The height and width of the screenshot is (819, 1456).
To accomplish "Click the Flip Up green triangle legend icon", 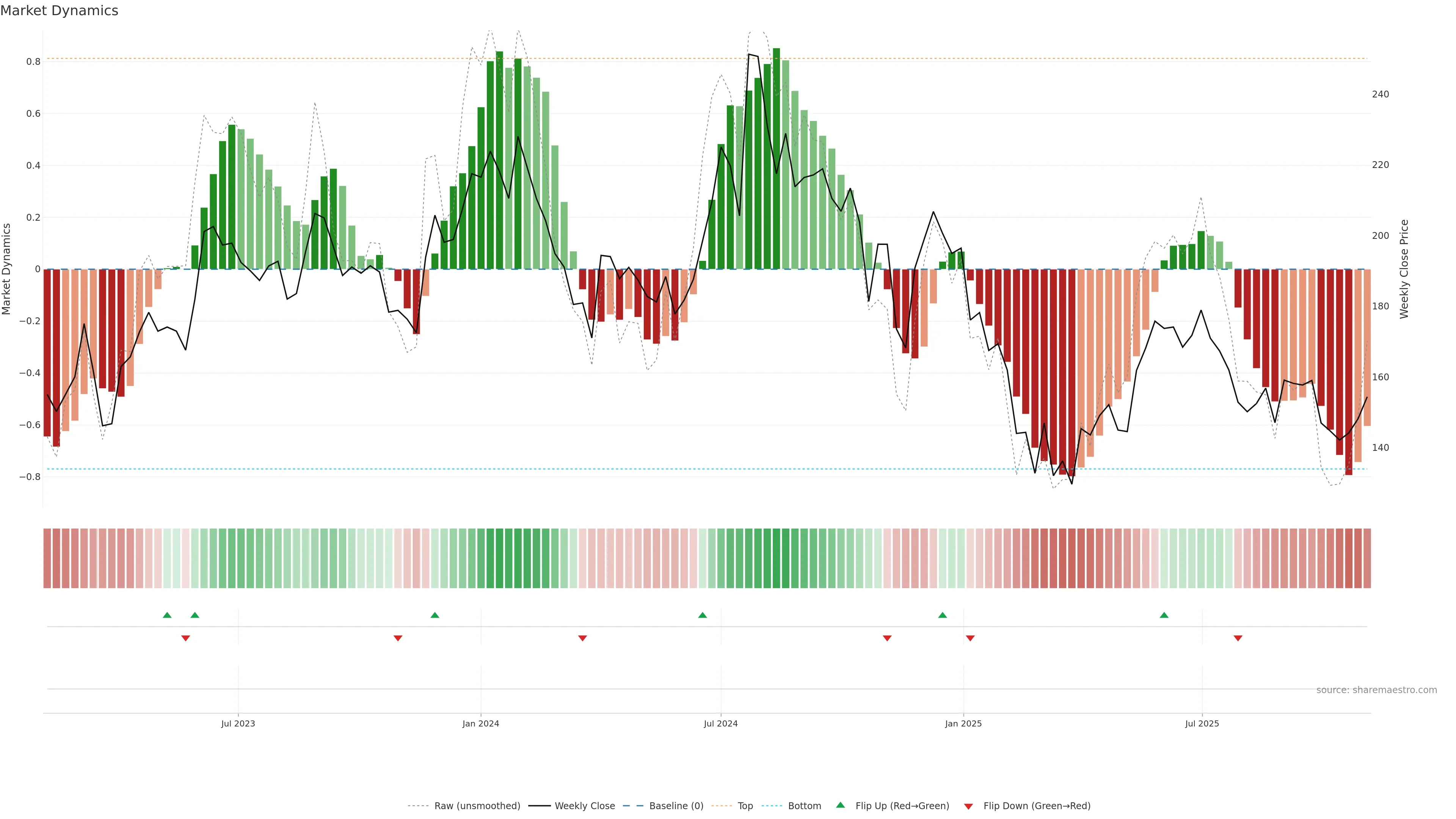I will coord(841,805).
